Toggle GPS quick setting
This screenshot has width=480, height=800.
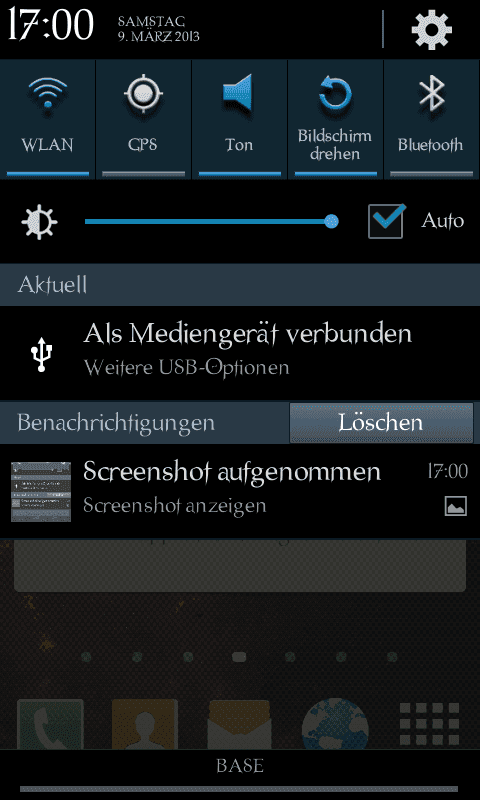coord(143,119)
